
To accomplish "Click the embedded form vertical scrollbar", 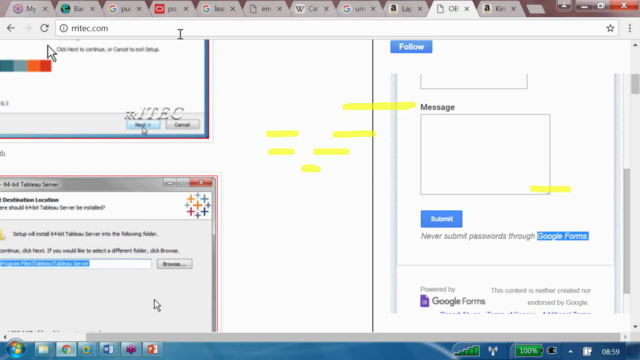I will (626, 231).
